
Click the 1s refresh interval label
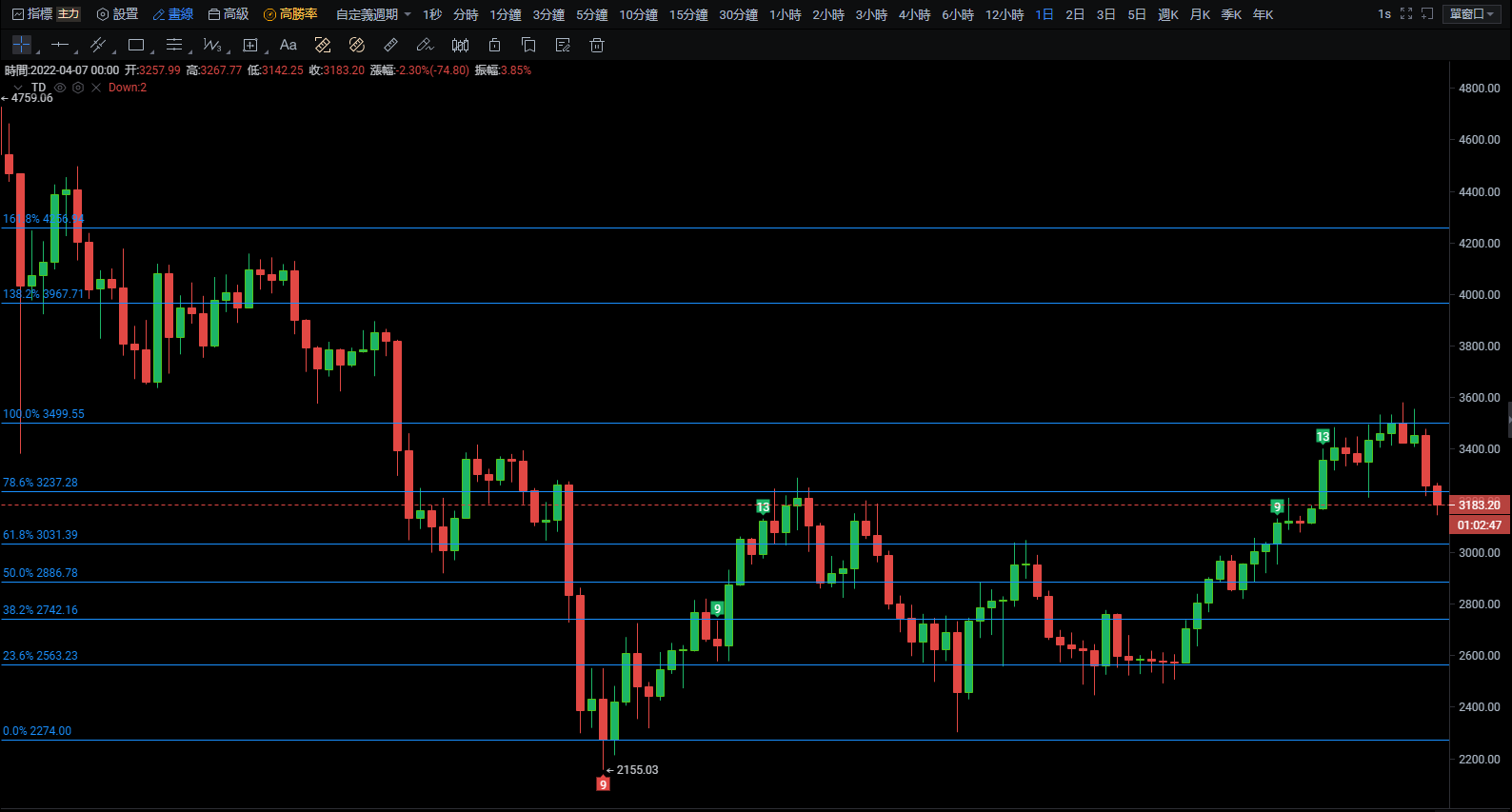click(x=1384, y=14)
